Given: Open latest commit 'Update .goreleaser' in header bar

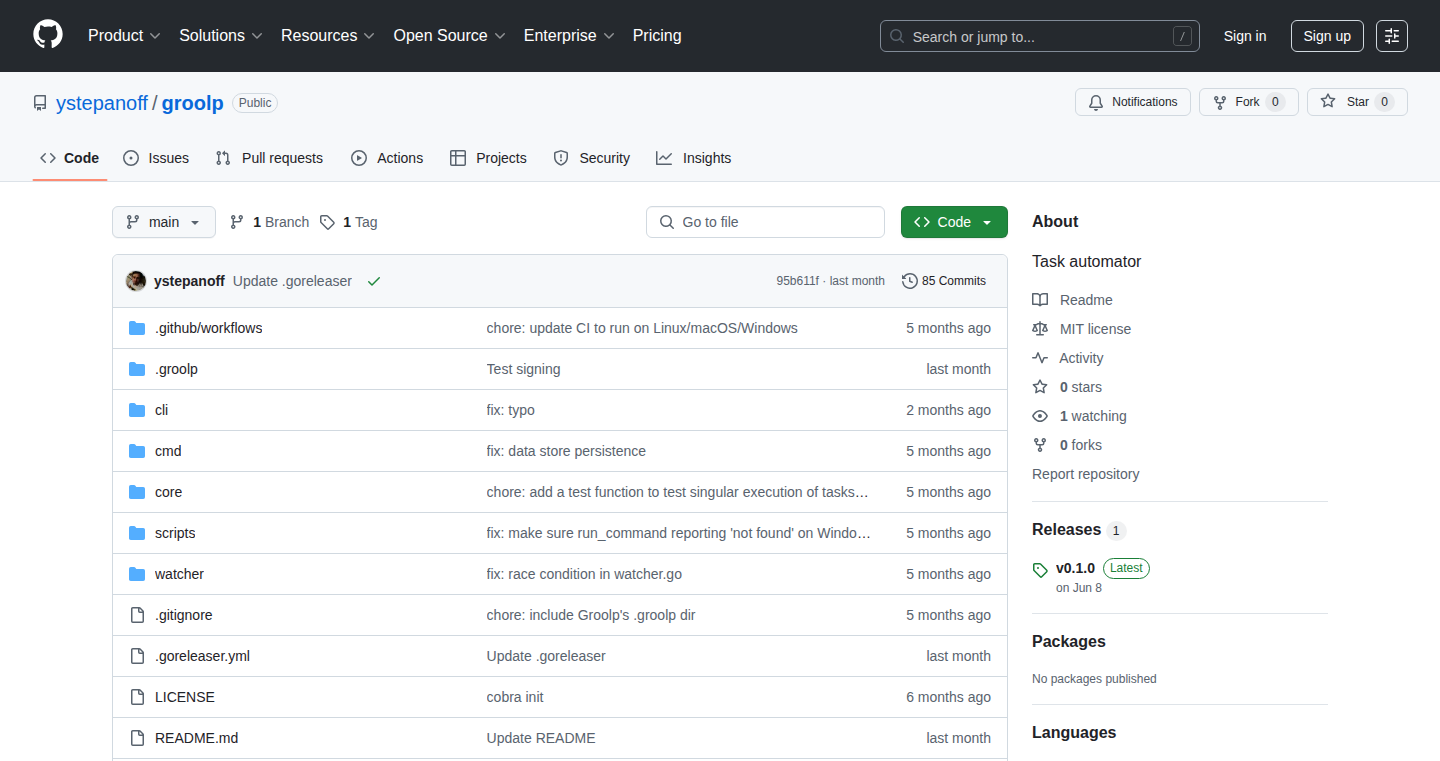Looking at the screenshot, I should pos(292,281).
